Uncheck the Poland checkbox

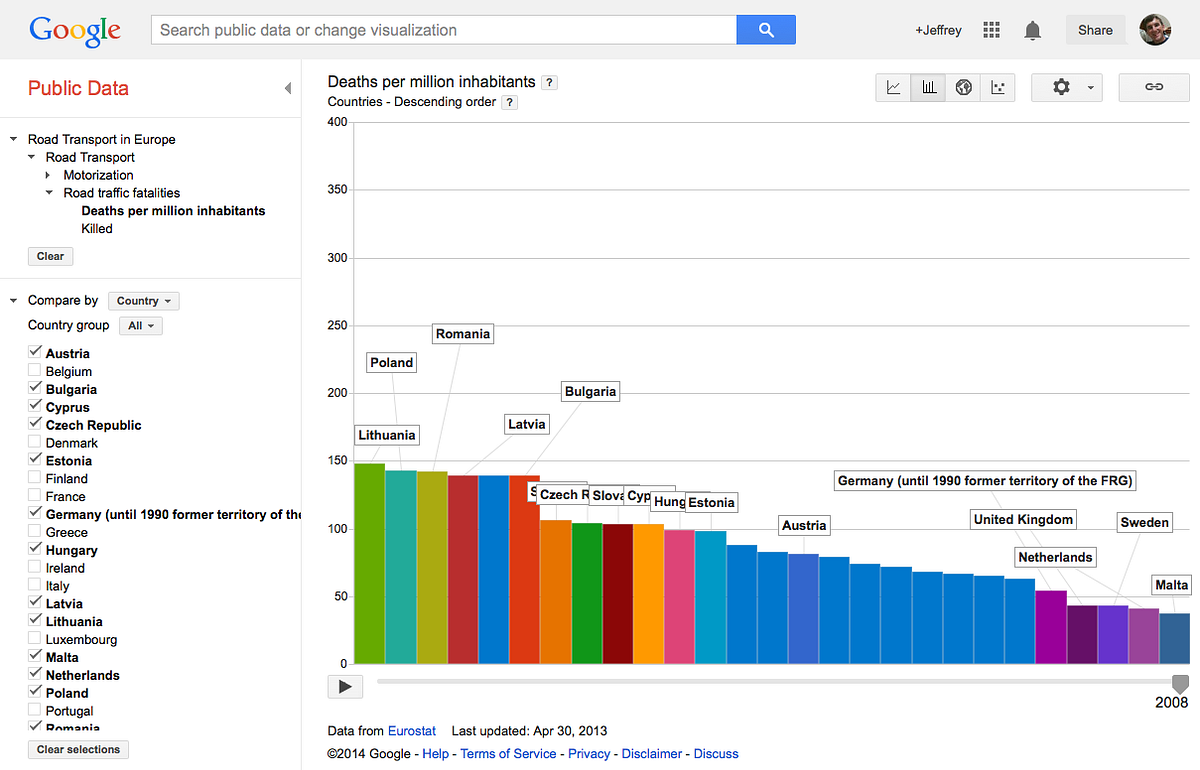[34, 692]
